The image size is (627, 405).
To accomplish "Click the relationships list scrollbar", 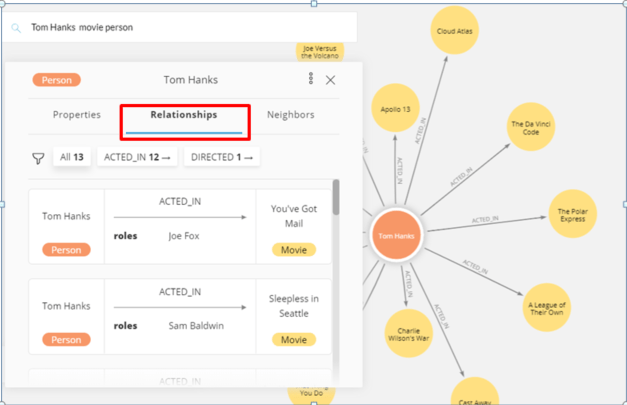I will click(336, 197).
